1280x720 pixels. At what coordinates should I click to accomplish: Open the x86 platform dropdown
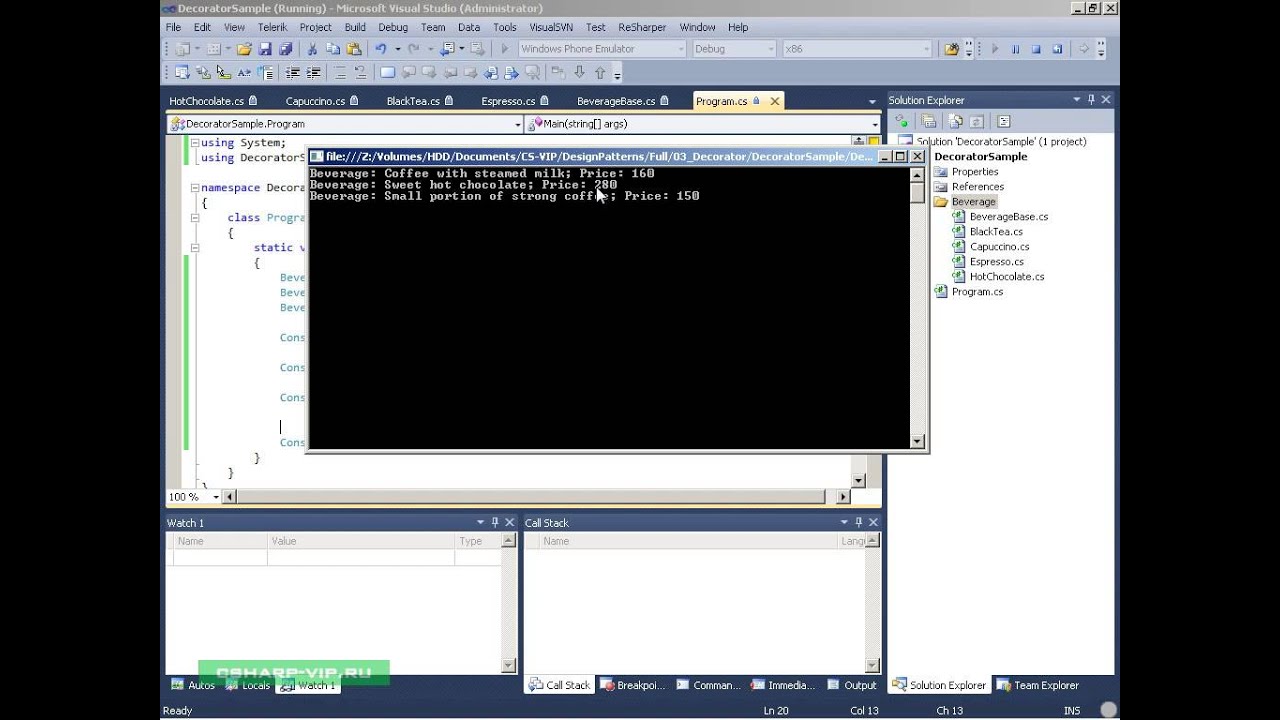927,49
